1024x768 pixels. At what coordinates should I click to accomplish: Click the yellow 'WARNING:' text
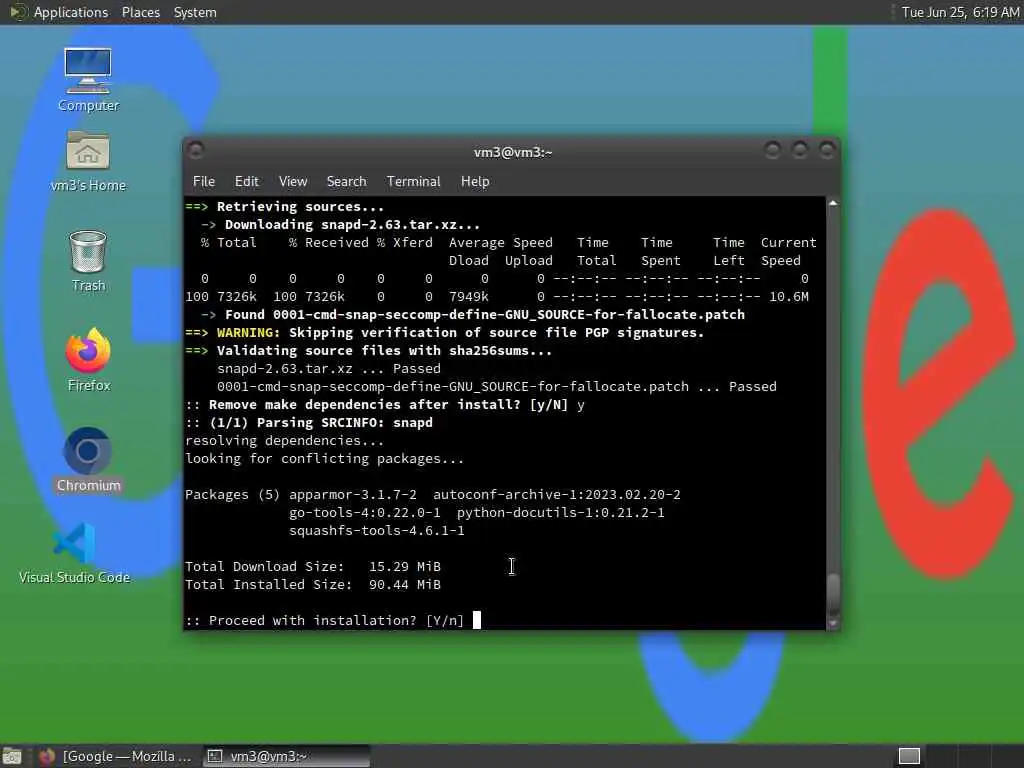click(x=249, y=332)
